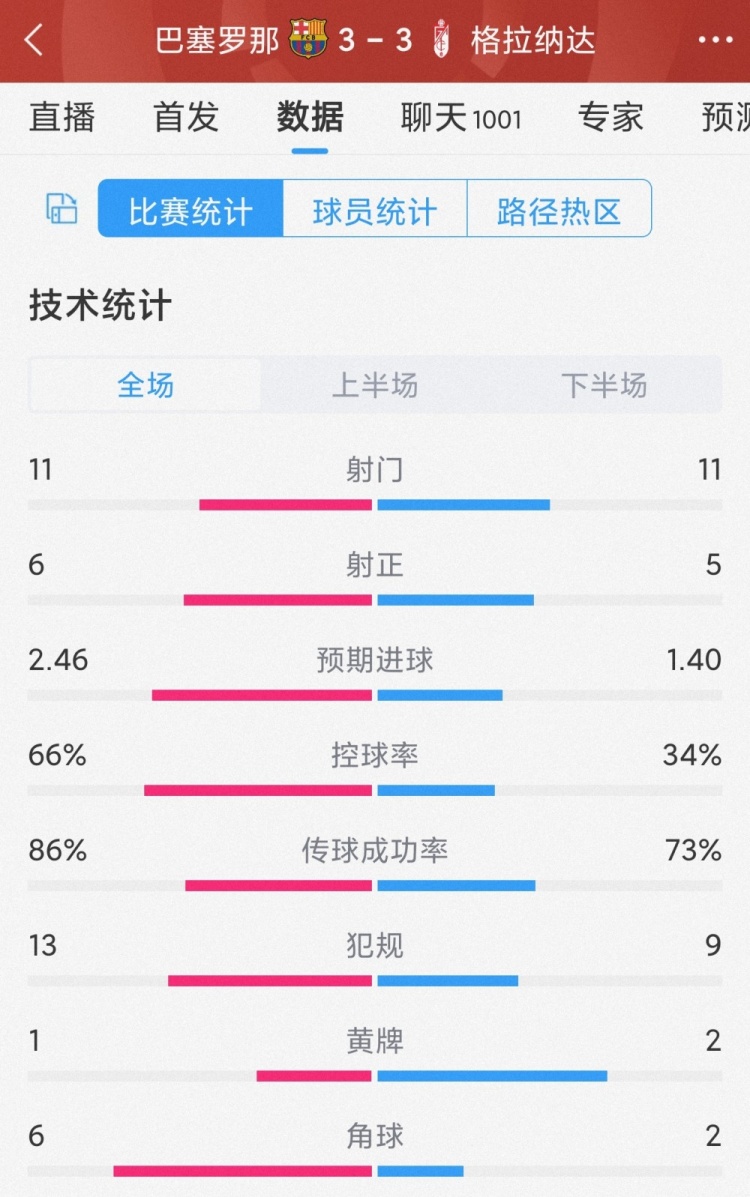750x1197 pixels.
Task: Open the 专家 experts page
Action: tap(609, 117)
